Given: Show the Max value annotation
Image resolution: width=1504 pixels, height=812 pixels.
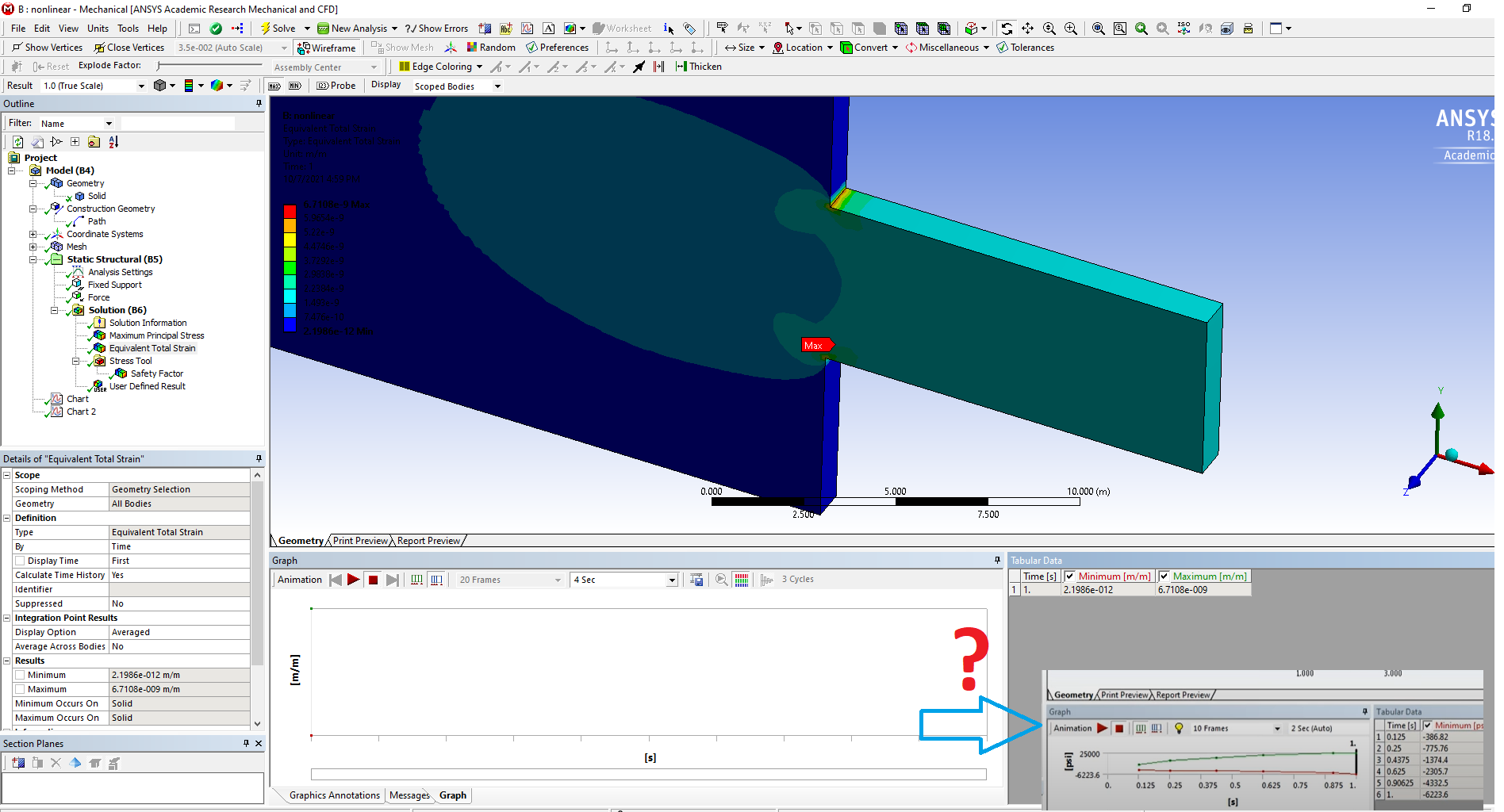Looking at the screenshot, I should 274,86.
